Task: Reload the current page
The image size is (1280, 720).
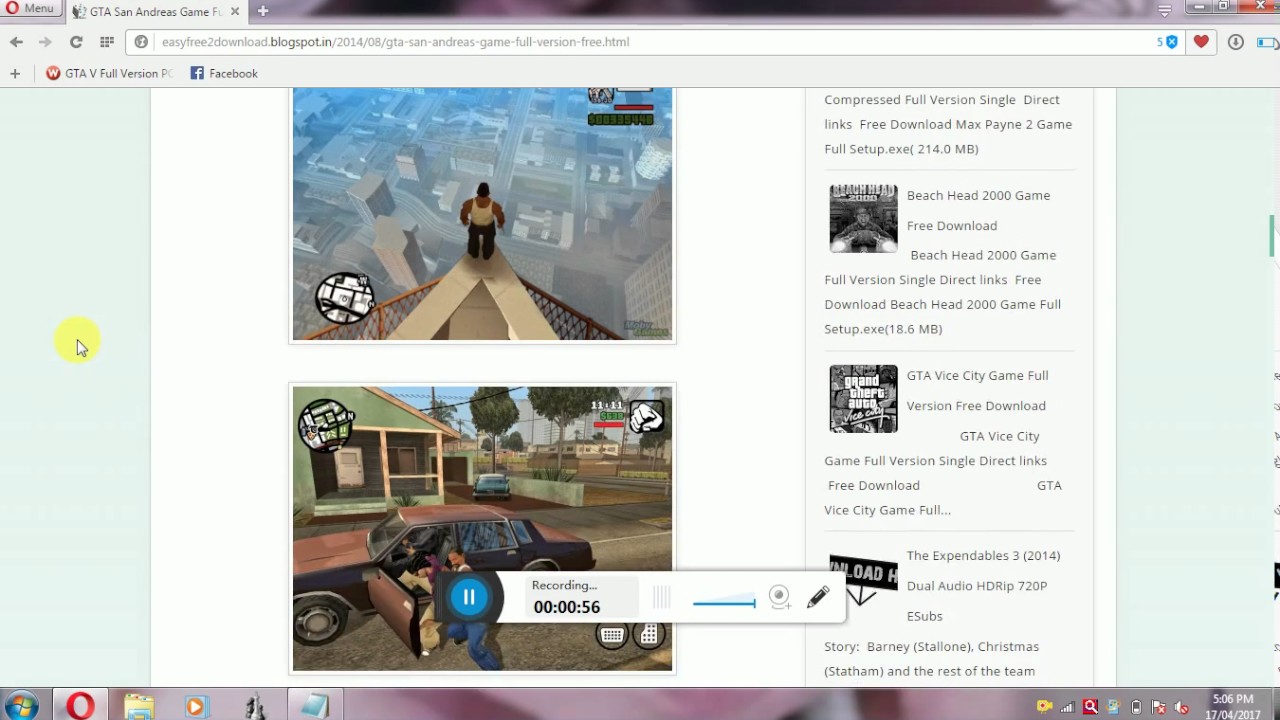Action: pyautogui.click(x=76, y=42)
